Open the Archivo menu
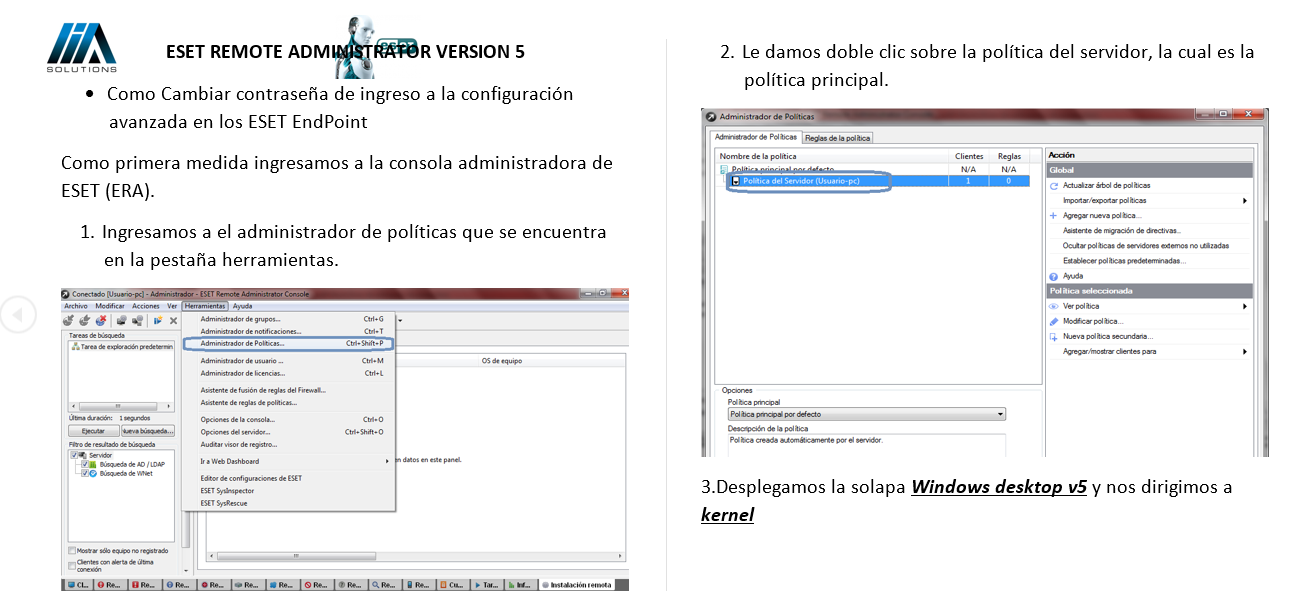The image size is (1293, 591). click(x=76, y=306)
